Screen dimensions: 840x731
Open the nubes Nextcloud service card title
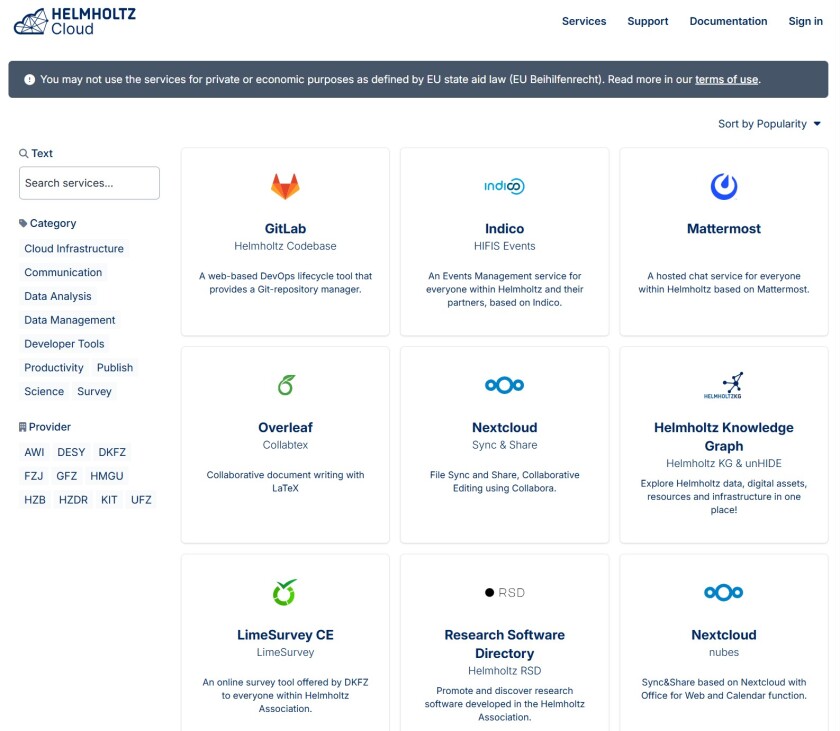pos(724,635)
